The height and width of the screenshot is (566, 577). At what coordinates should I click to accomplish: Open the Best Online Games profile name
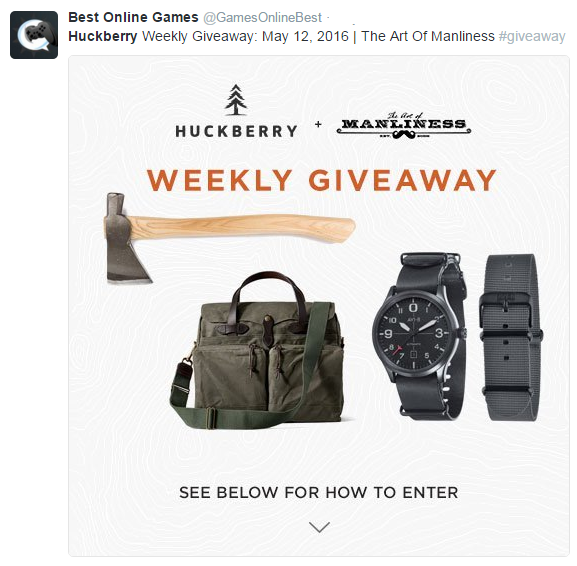click(x=133, y=17)
